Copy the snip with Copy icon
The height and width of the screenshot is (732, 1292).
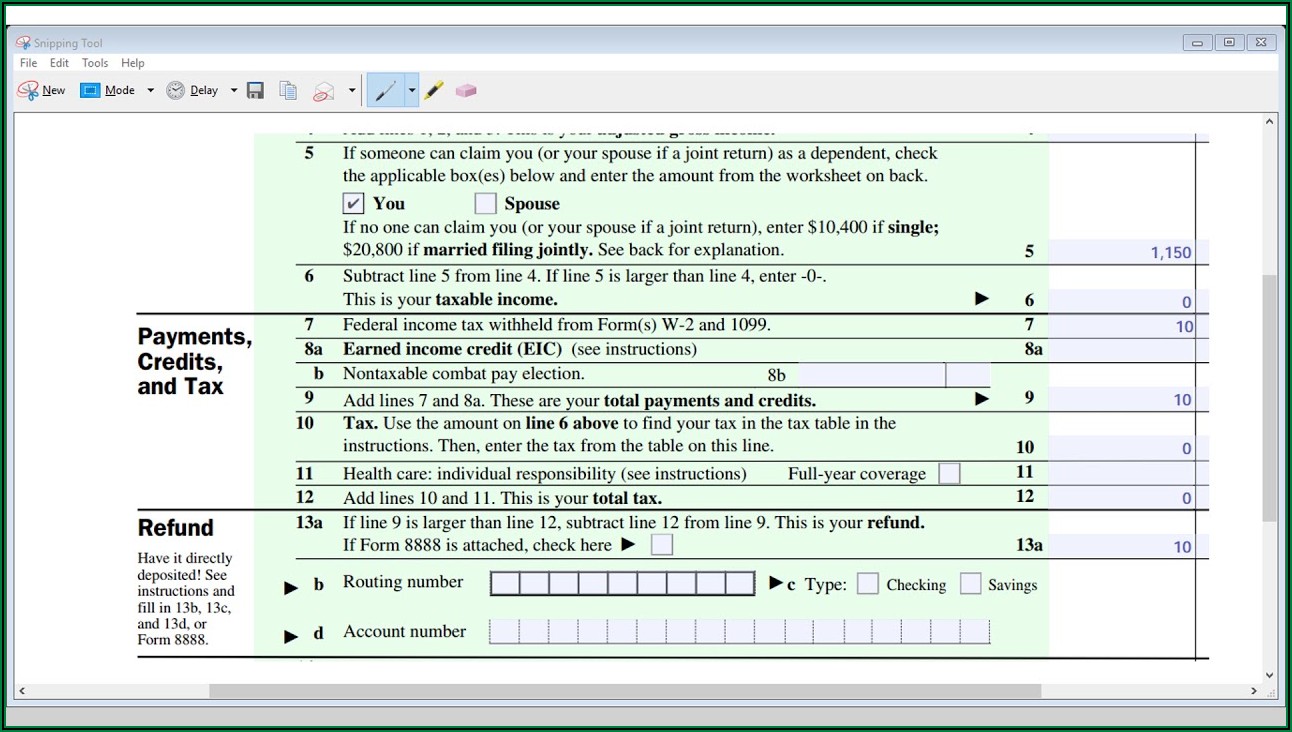pos(288,90)
